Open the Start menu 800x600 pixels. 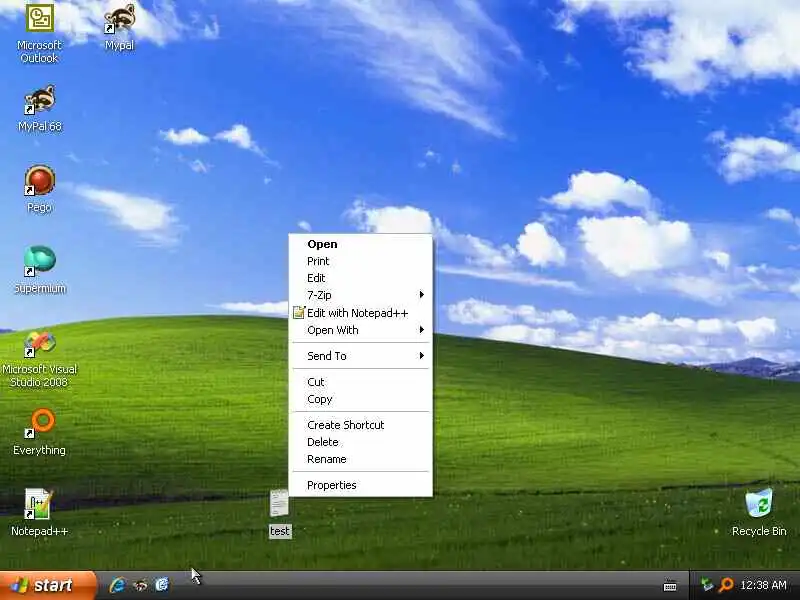[x=48, y=585]
